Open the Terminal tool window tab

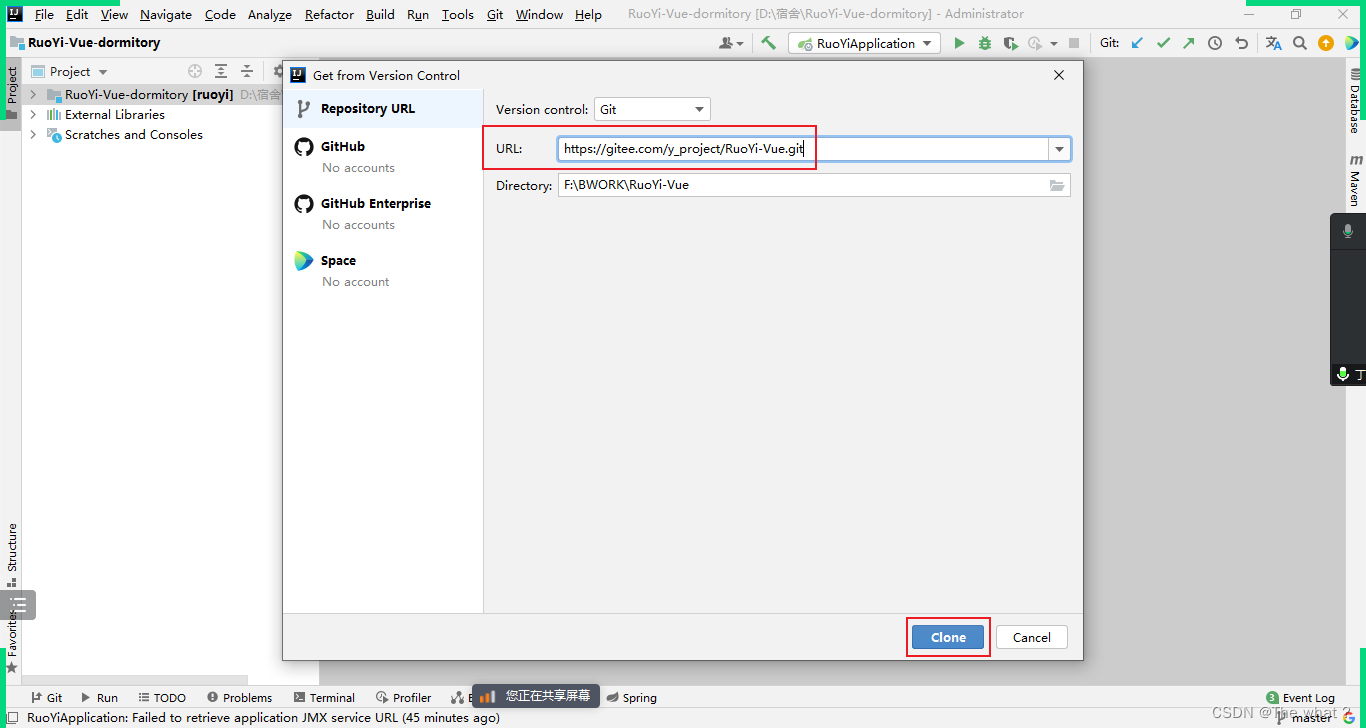324,698
